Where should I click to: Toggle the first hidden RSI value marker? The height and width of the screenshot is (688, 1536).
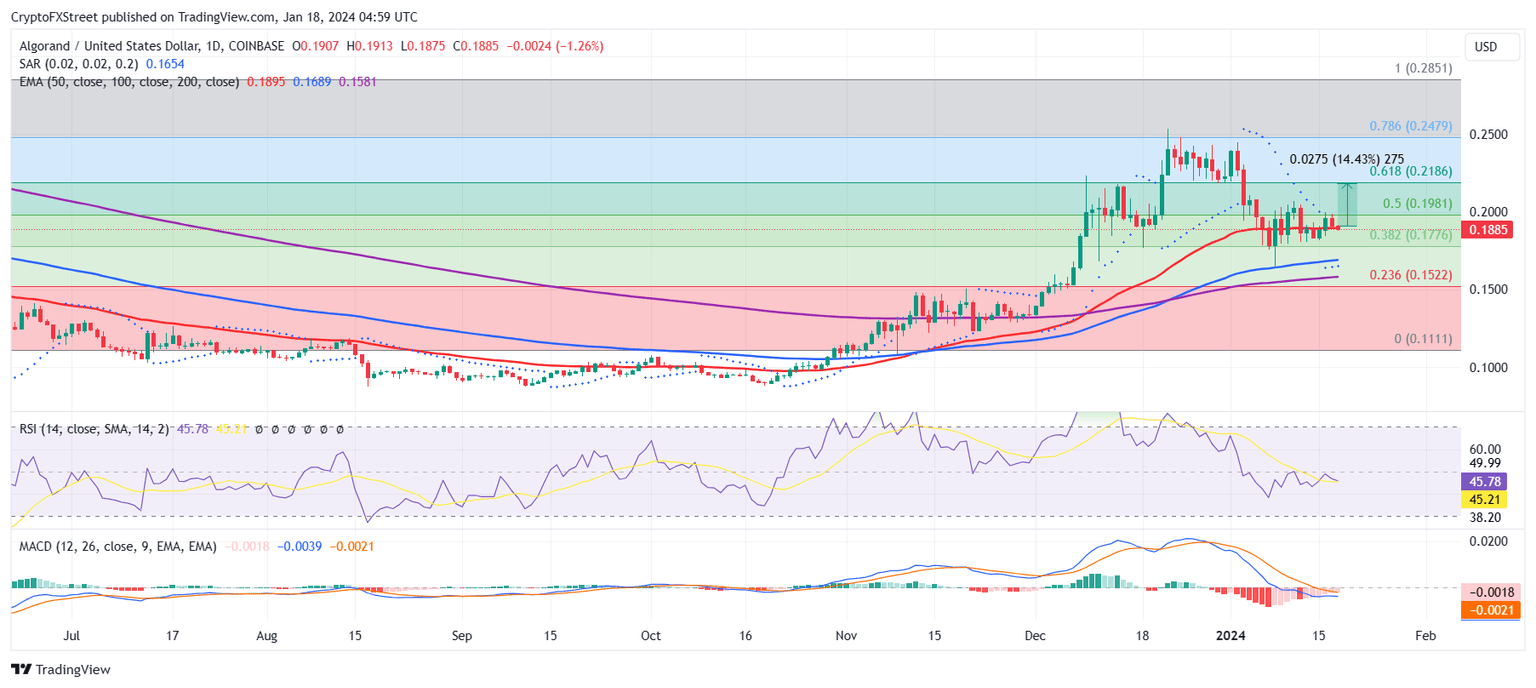(258, 428)
